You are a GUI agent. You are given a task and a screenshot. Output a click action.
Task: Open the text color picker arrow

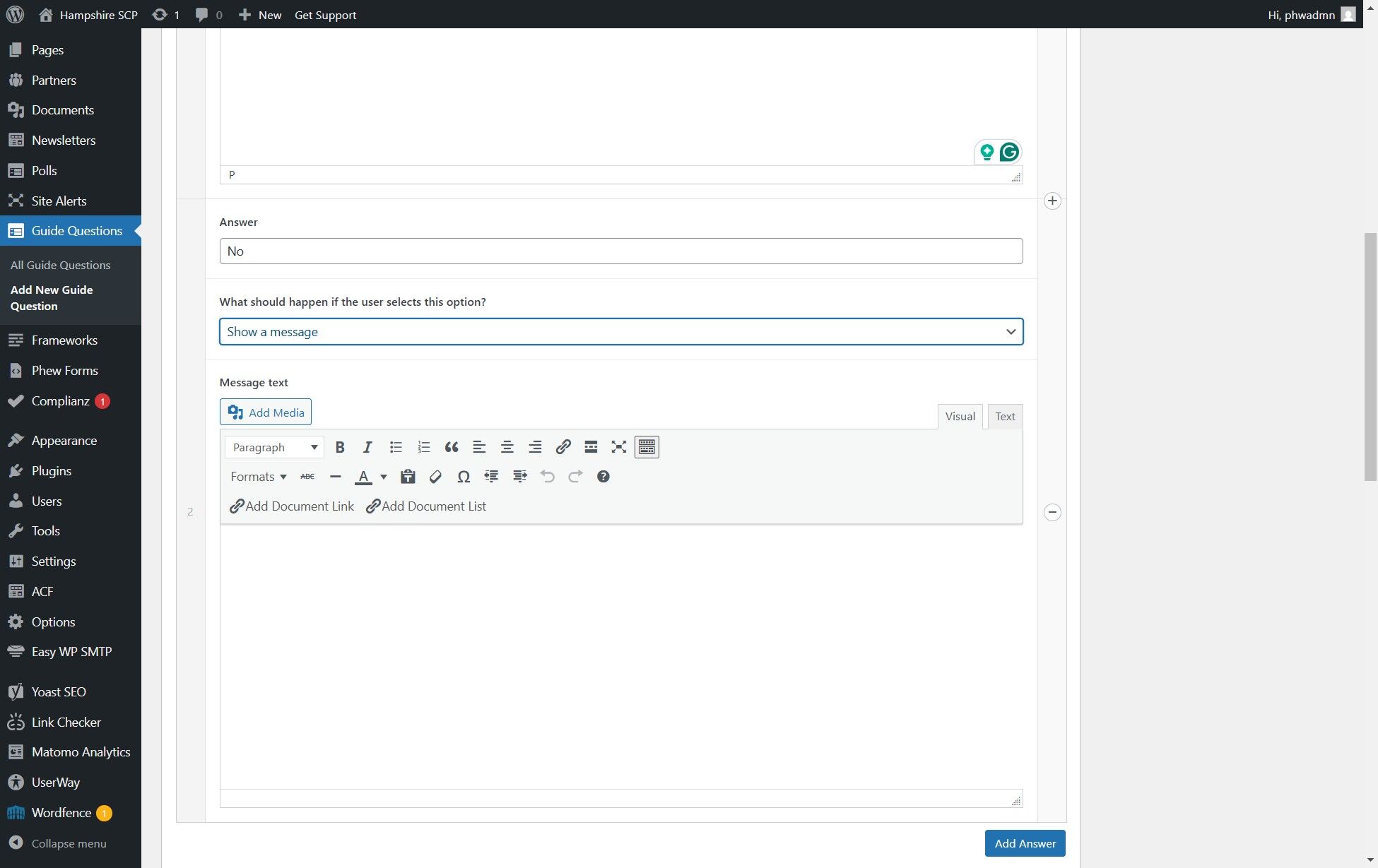point(384,477)
